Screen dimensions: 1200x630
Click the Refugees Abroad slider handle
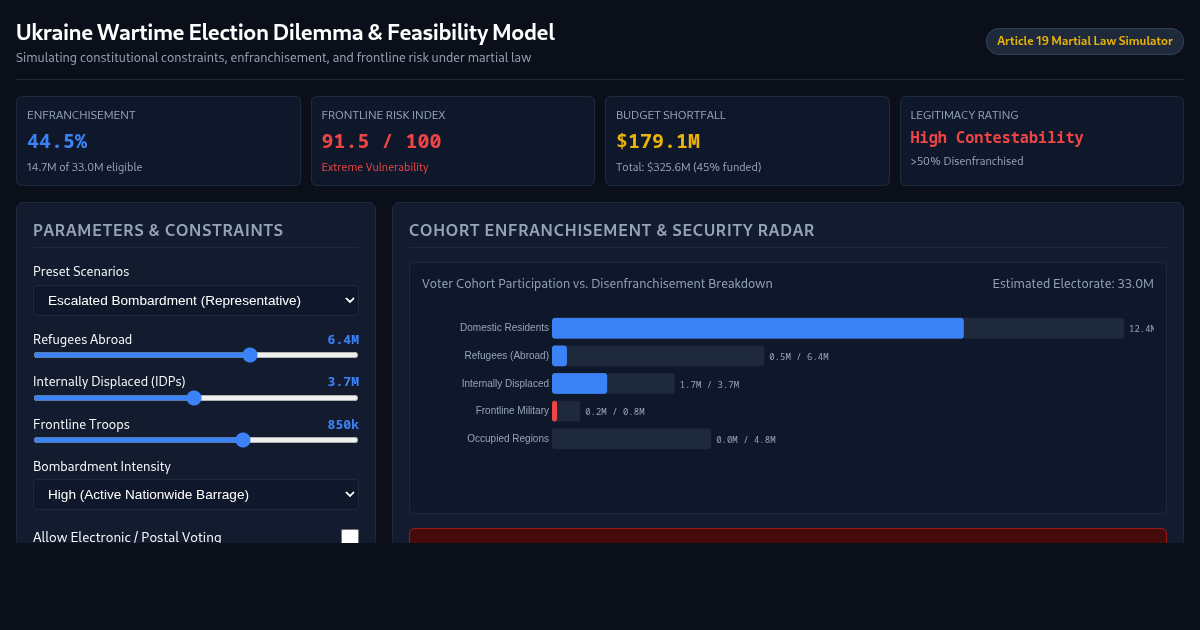(250, 355)
